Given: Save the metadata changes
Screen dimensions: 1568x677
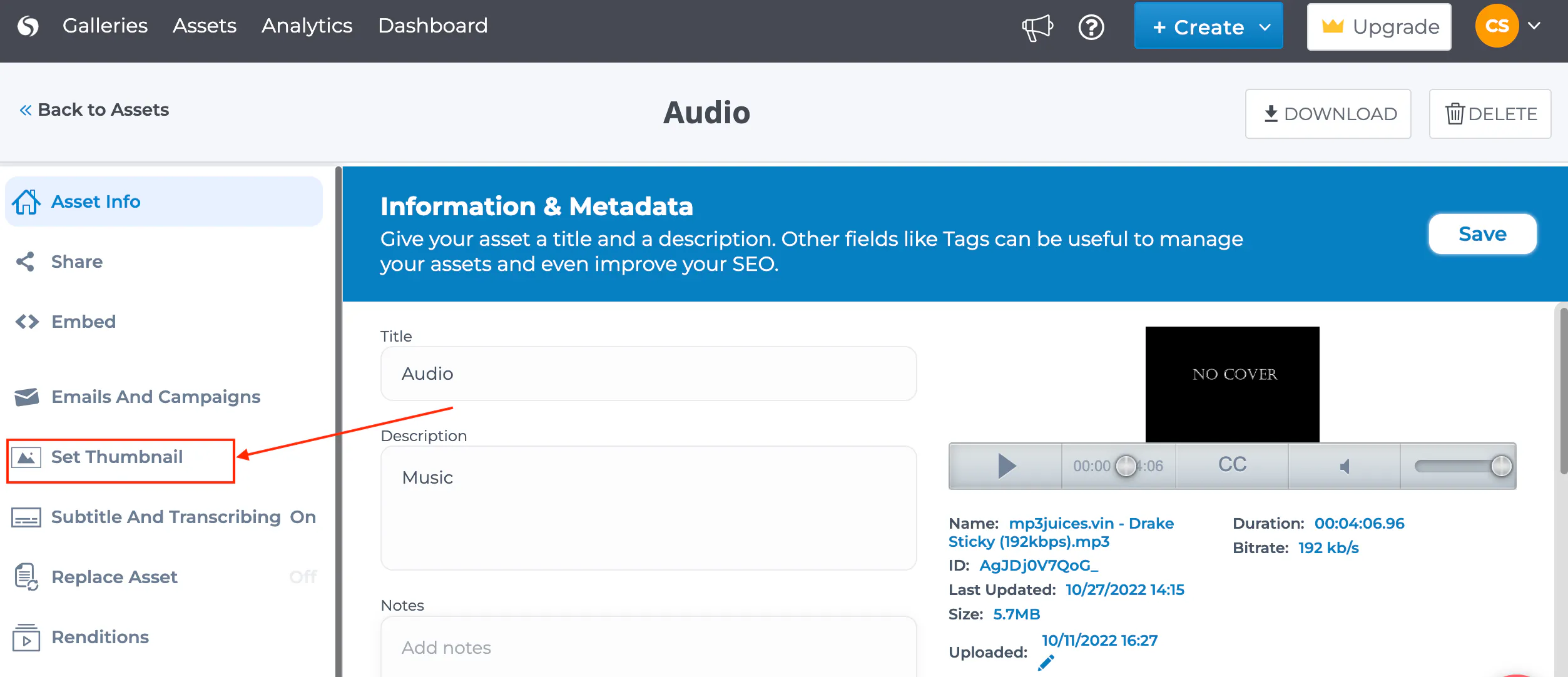Looking at the screenshot, I should pos(1482,234).
